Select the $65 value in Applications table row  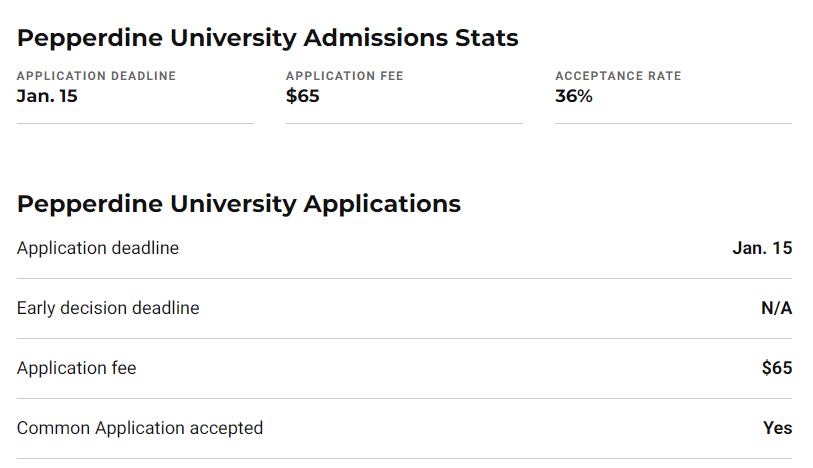point(777,368)
